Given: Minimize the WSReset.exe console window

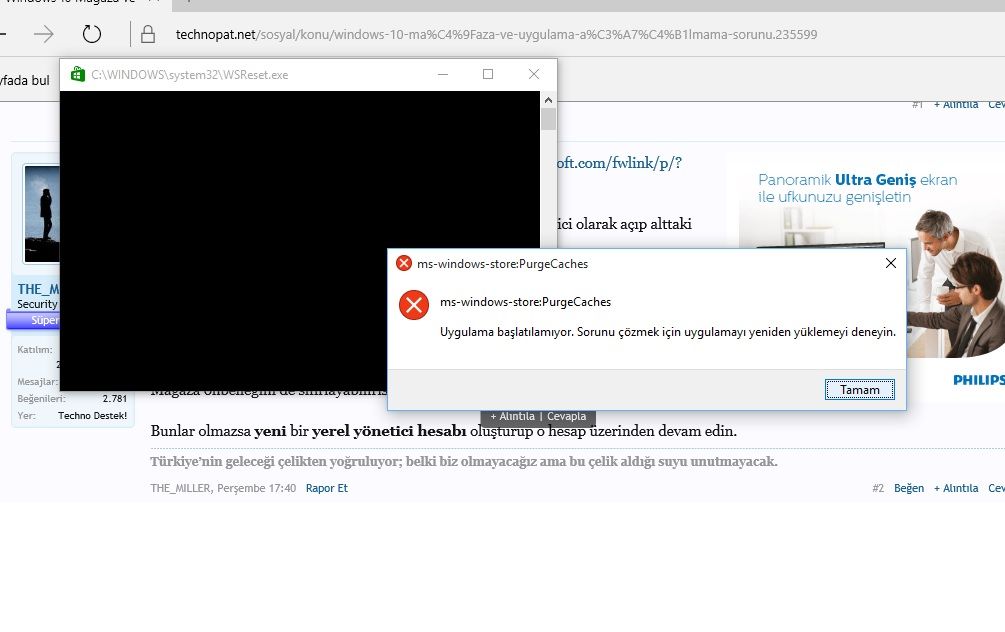Looking at the screenshot, I should coord(443,74).
